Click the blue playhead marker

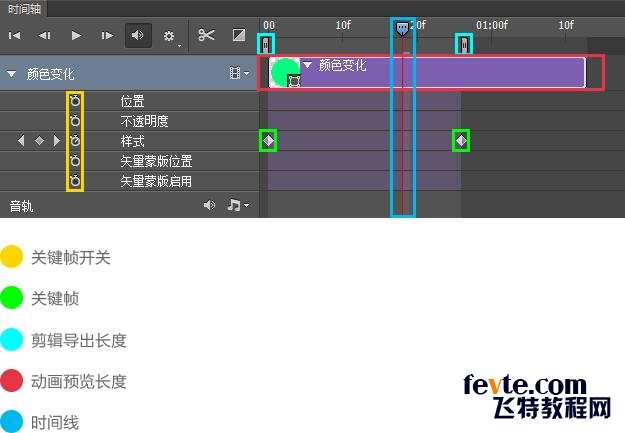402,29
